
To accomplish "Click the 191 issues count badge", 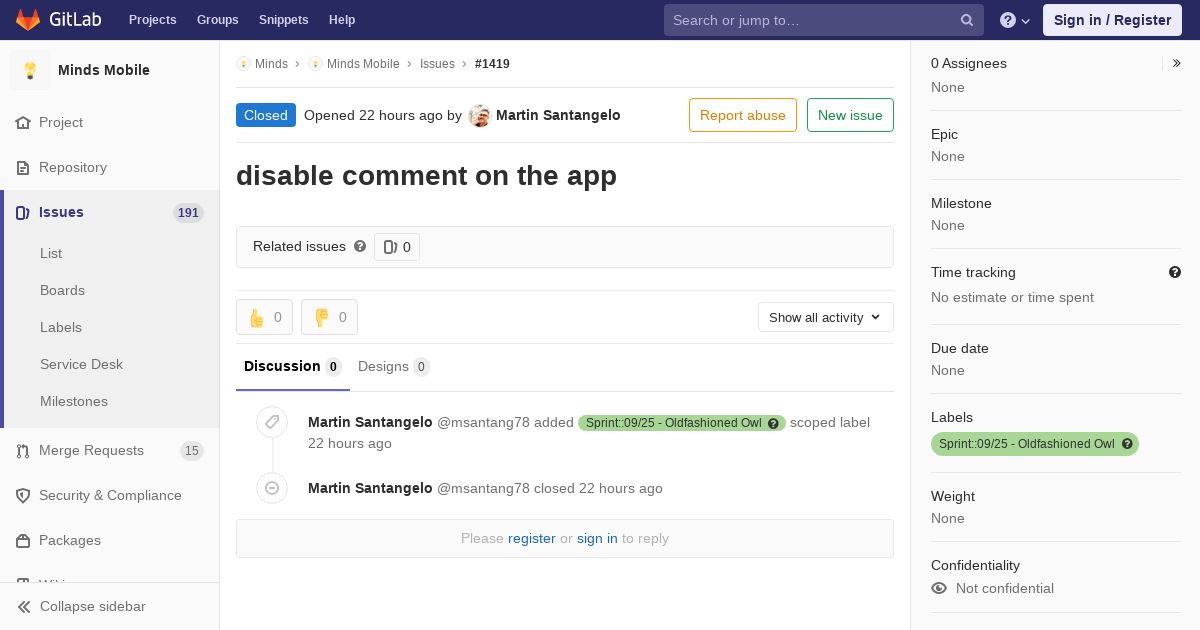I will [188, 213].
